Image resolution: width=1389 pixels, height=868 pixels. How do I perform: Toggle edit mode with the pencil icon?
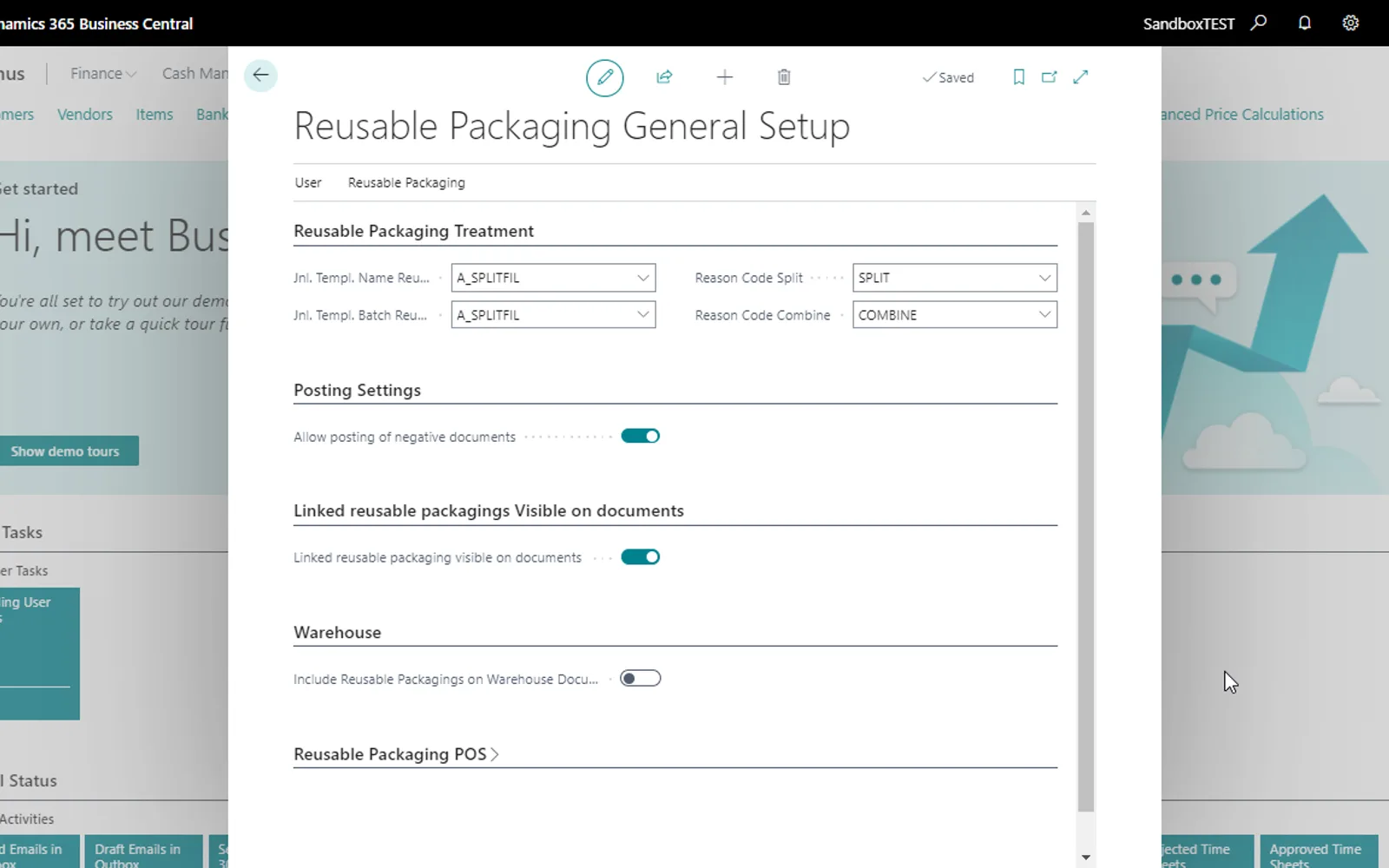coord(605,77)
